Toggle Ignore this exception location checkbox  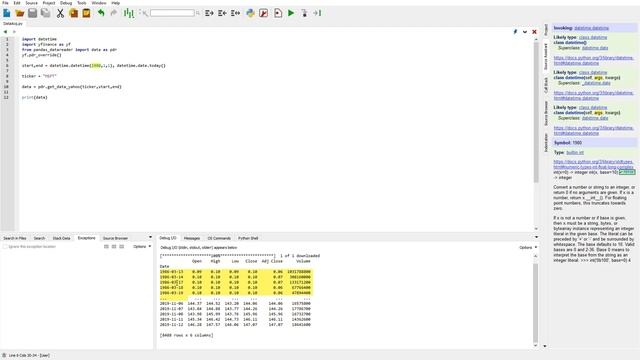click(x=5, y=247)
